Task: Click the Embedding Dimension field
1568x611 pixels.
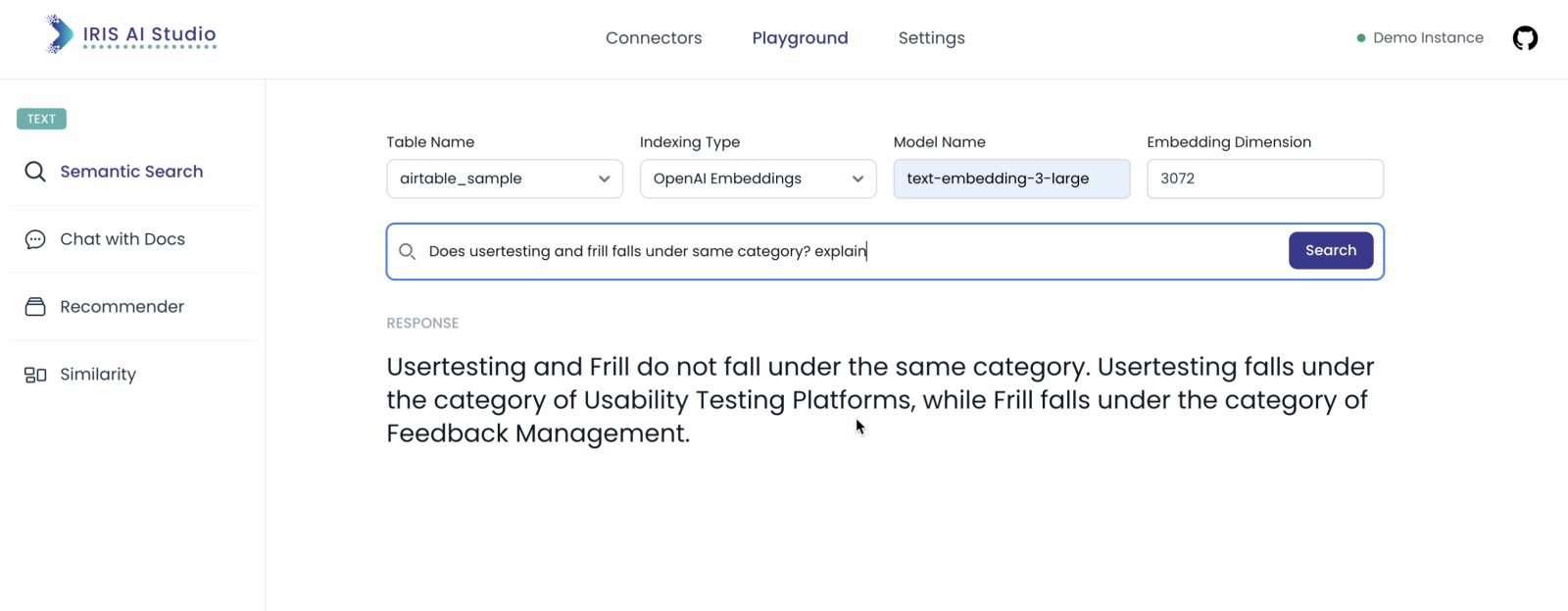Action: (x=1264, y=178)
